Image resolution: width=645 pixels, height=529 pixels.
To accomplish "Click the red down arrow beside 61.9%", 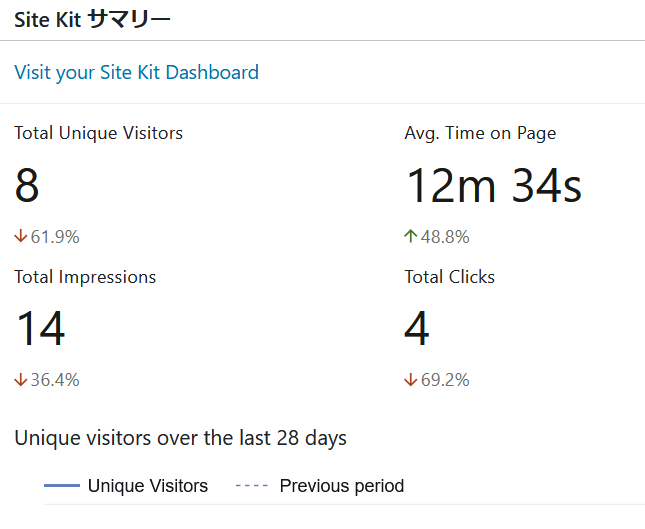I will tap(21, 237).
